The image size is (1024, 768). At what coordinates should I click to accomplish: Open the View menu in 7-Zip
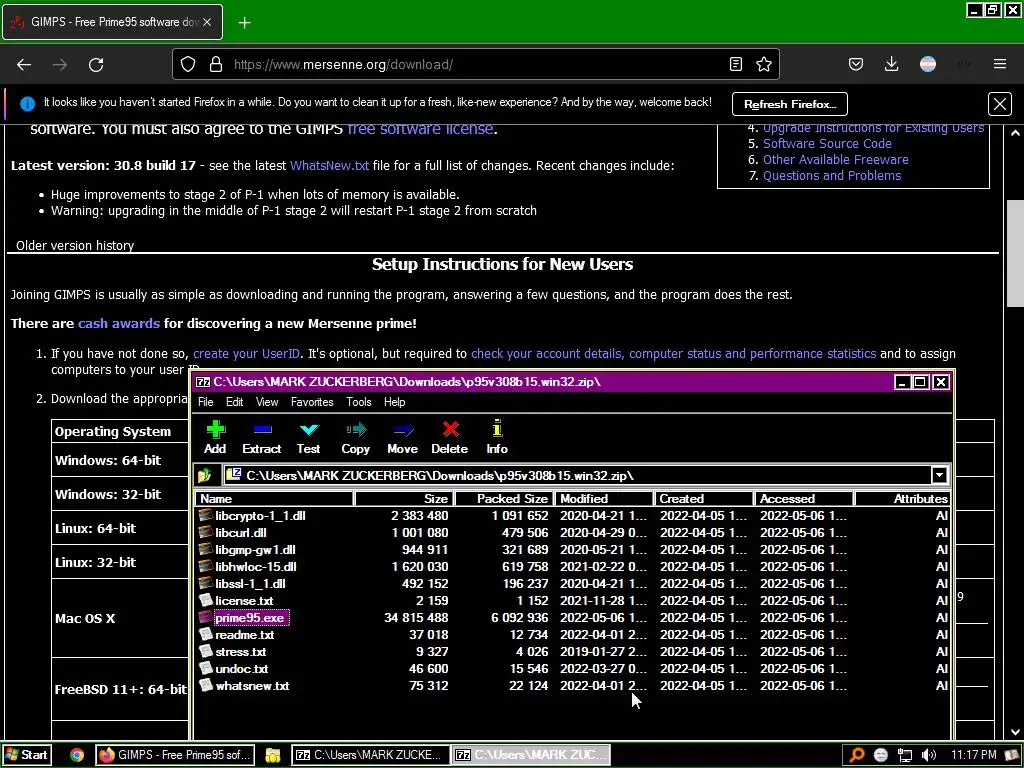(266, 402)
